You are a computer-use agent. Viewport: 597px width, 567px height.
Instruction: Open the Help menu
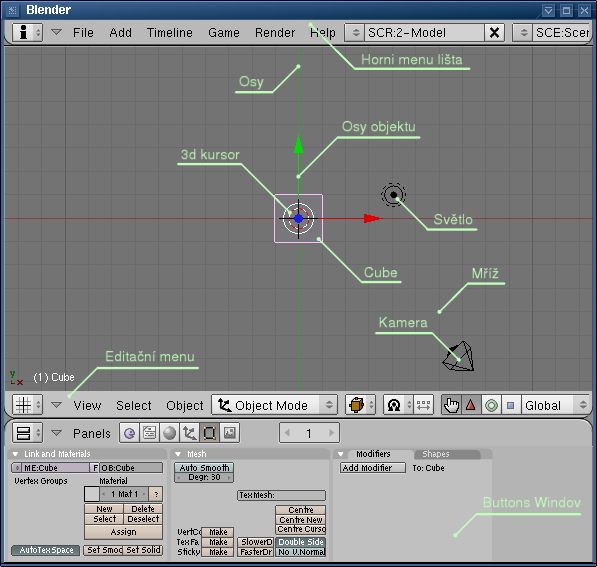323,33
